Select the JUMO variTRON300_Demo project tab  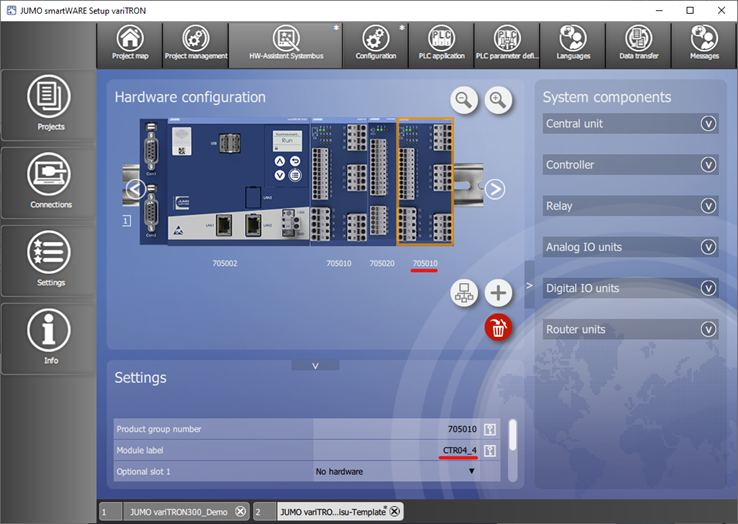point(174,511)
